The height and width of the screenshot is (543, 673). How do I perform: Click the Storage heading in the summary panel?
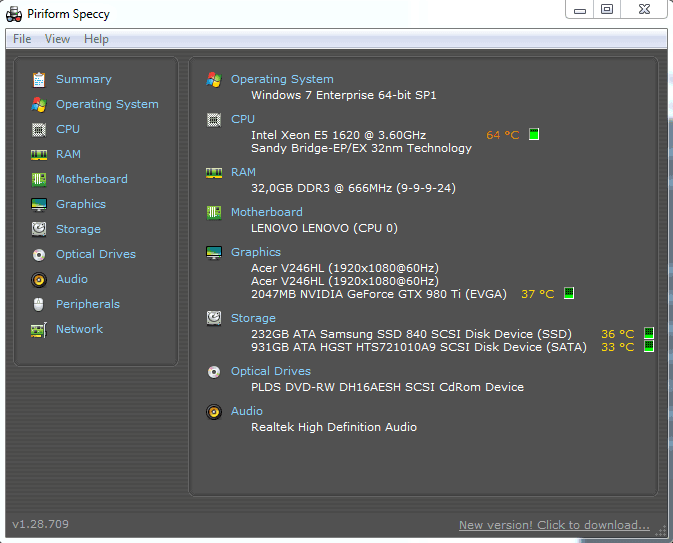(x=253, y=318)
